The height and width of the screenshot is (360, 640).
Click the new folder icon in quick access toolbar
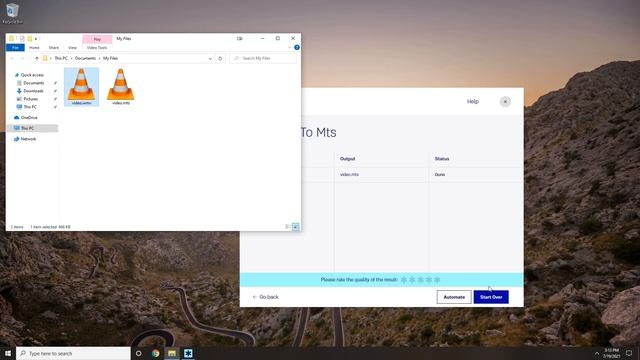coord(30,38)
